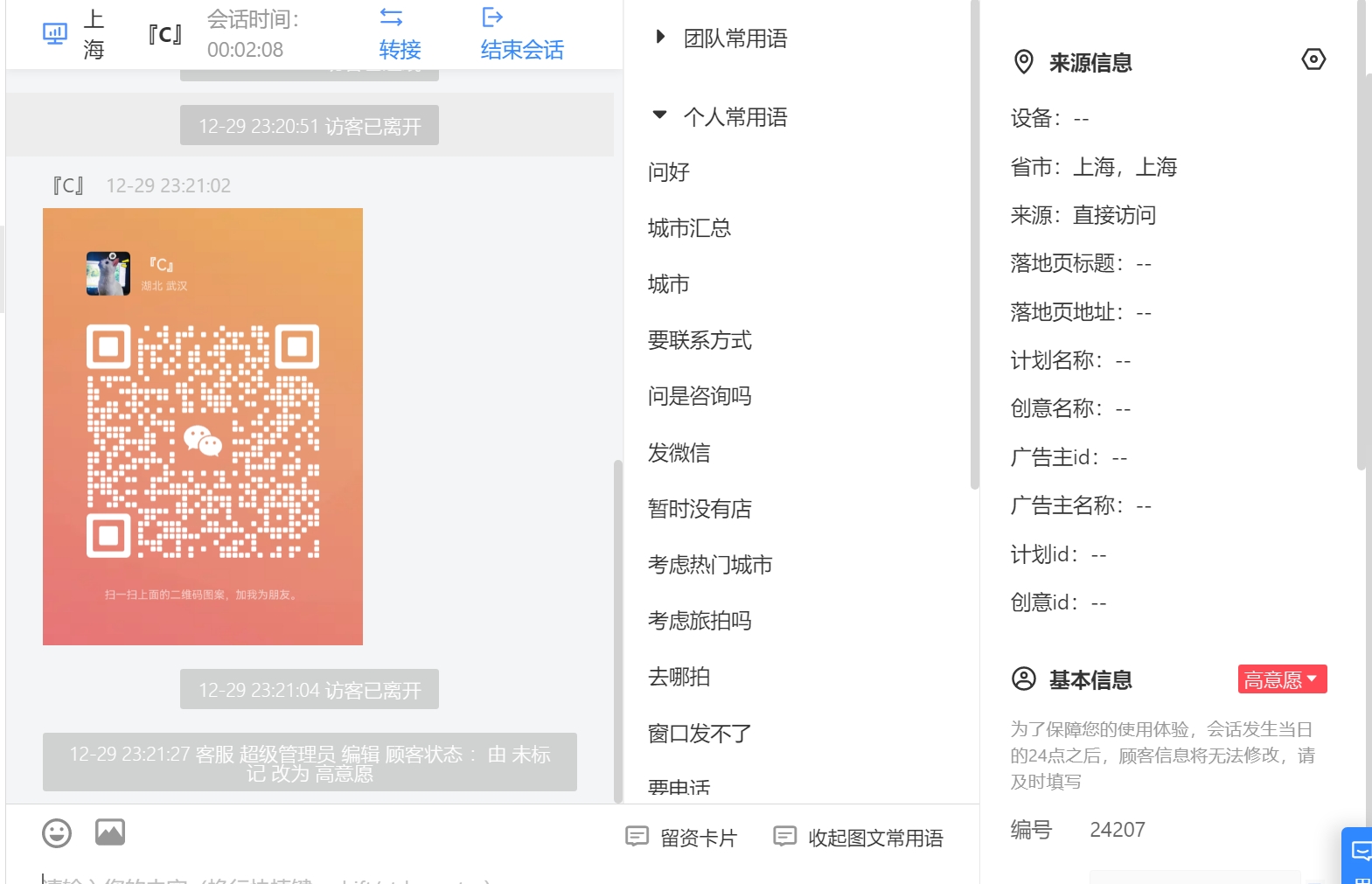Click the 『C』 visitor name in header
1372x884 pixels.
(x=164, y=35)
